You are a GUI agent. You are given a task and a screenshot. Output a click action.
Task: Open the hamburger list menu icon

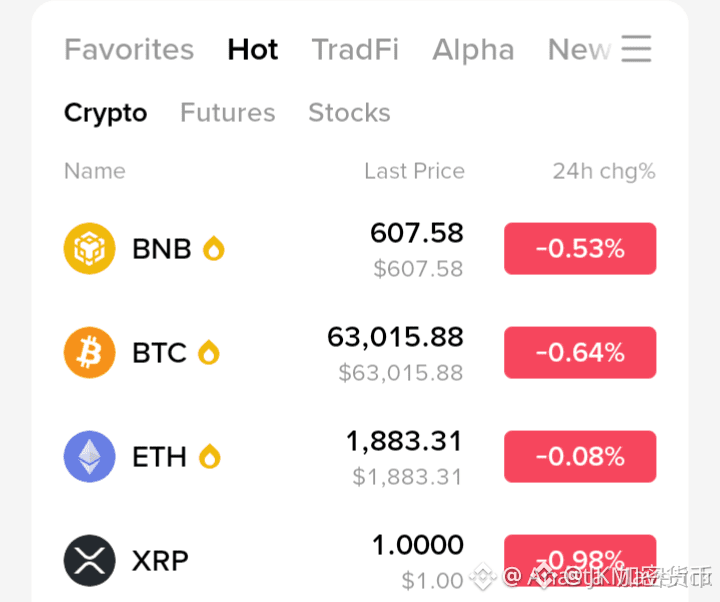click(636, 49)
